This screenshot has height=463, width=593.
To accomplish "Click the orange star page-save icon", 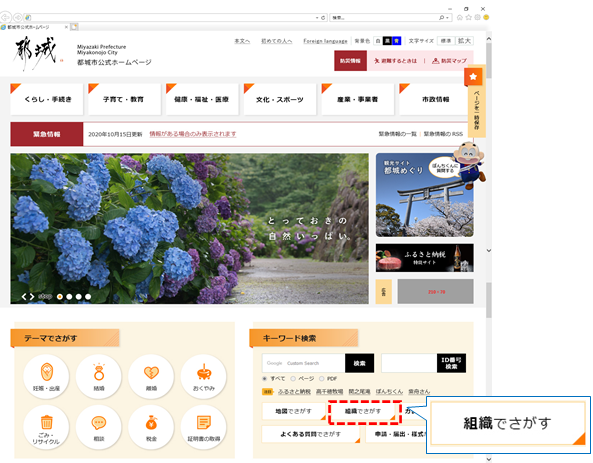I will coord(473,77).
